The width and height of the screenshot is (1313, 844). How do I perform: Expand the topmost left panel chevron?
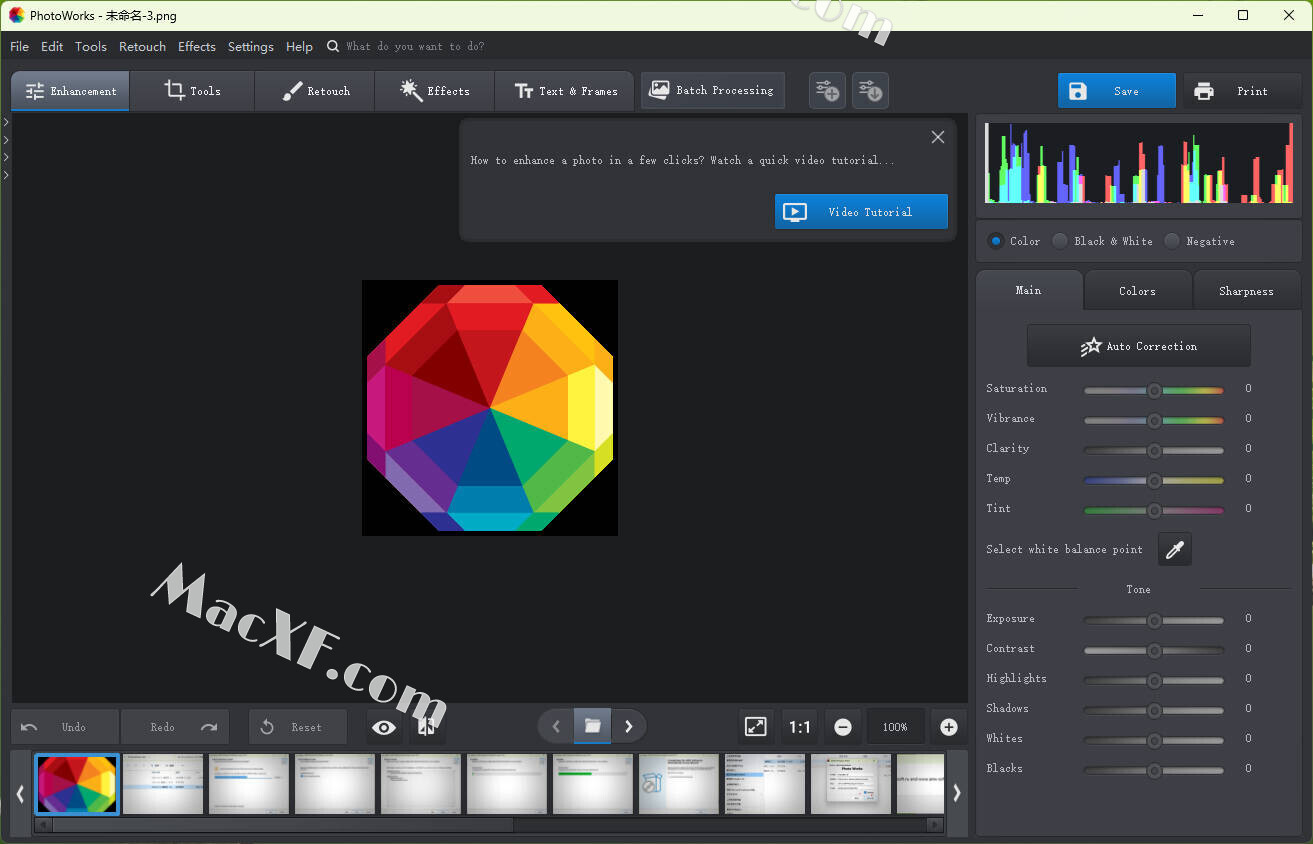pyautogui.click(x=6, y=122)
